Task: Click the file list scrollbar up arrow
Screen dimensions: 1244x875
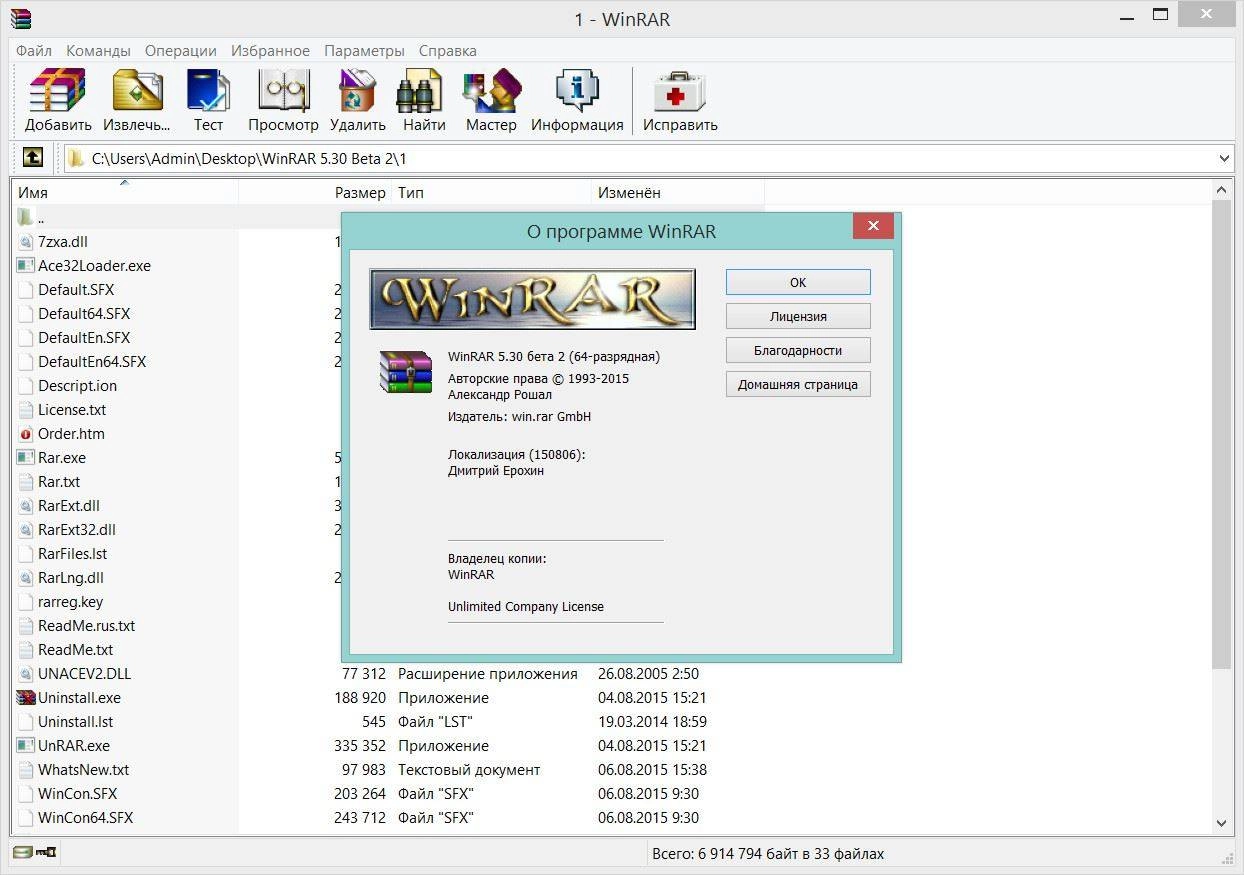Action: tap(1222, 190)
